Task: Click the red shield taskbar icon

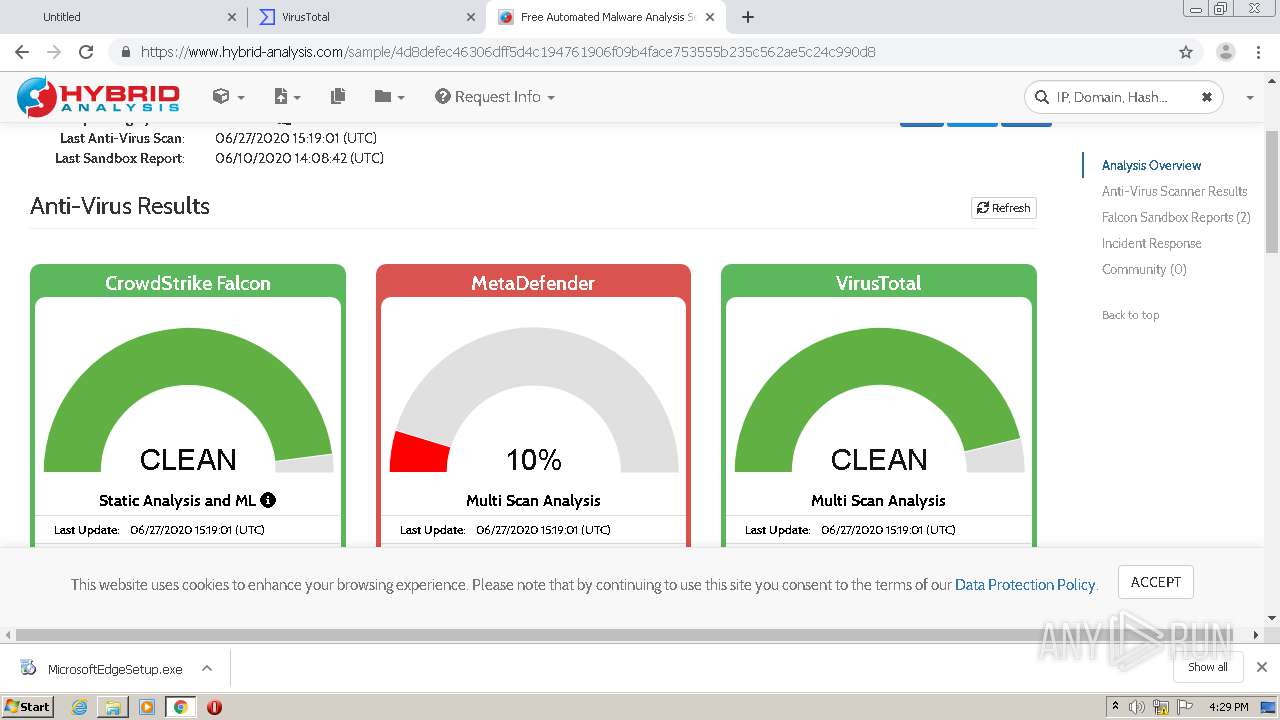Action: tap(214, 707)
